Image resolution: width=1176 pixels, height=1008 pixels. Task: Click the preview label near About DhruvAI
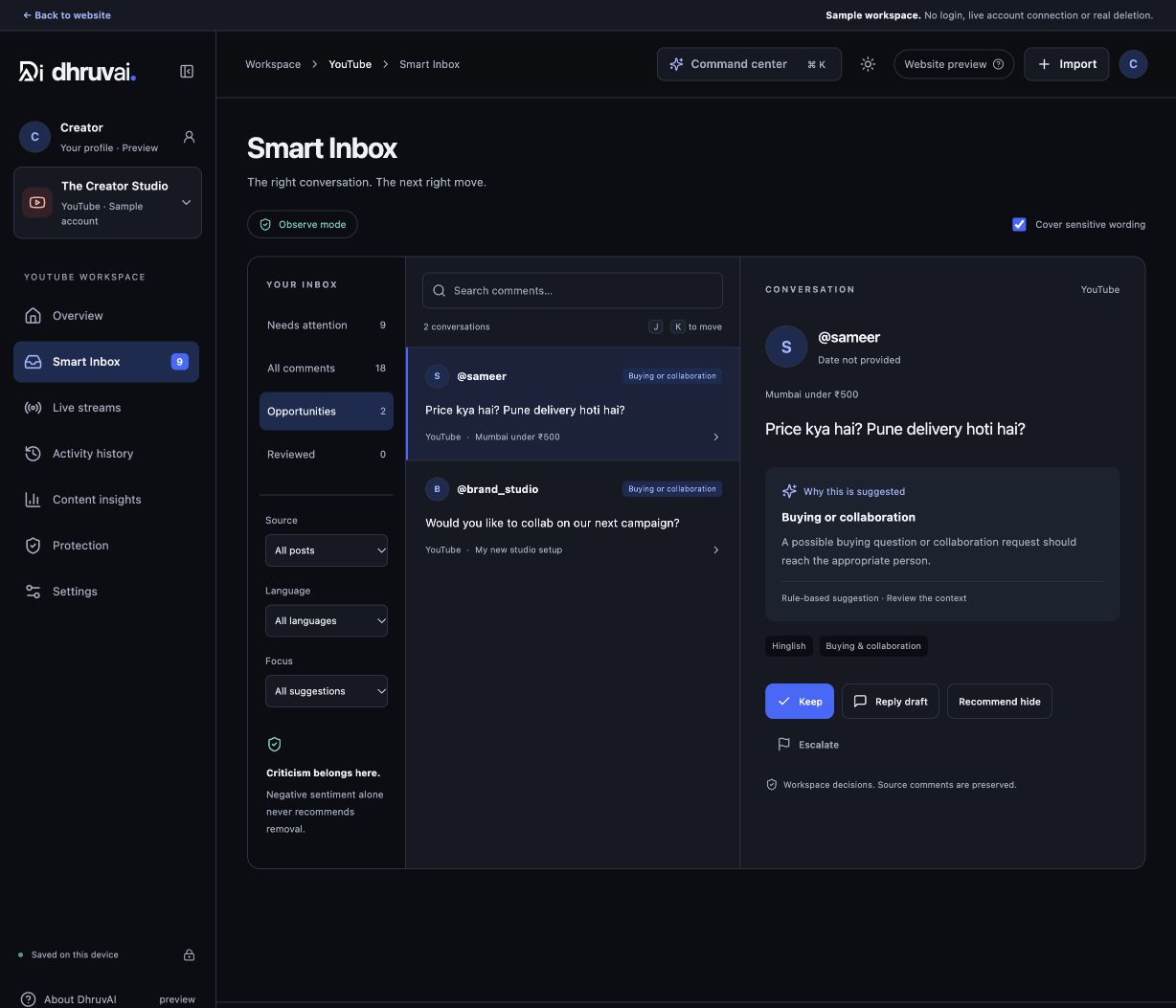pos(177,999)
